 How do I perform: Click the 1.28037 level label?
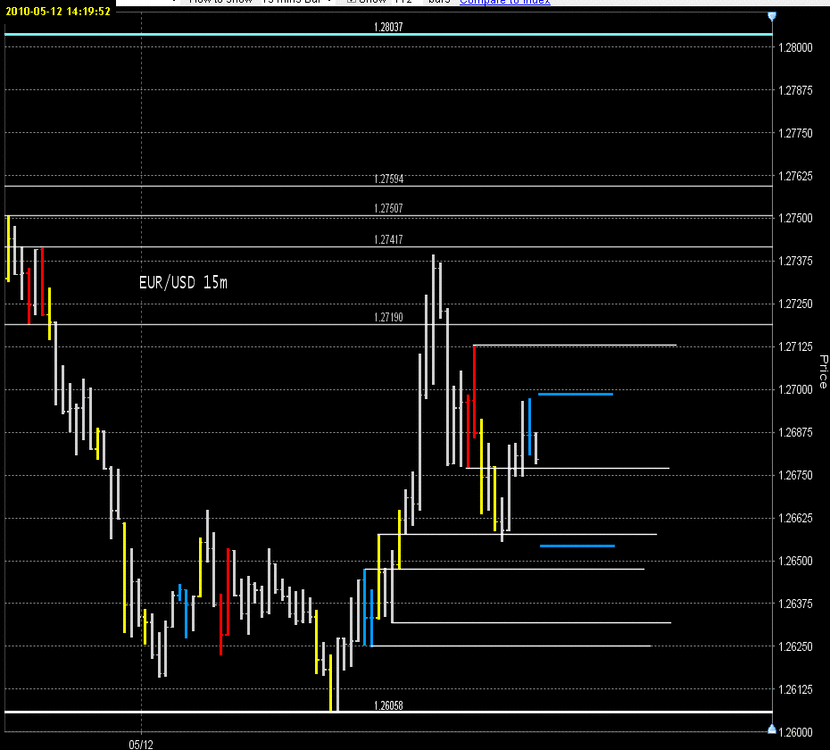pyautogui.click(x=388, y=27)
